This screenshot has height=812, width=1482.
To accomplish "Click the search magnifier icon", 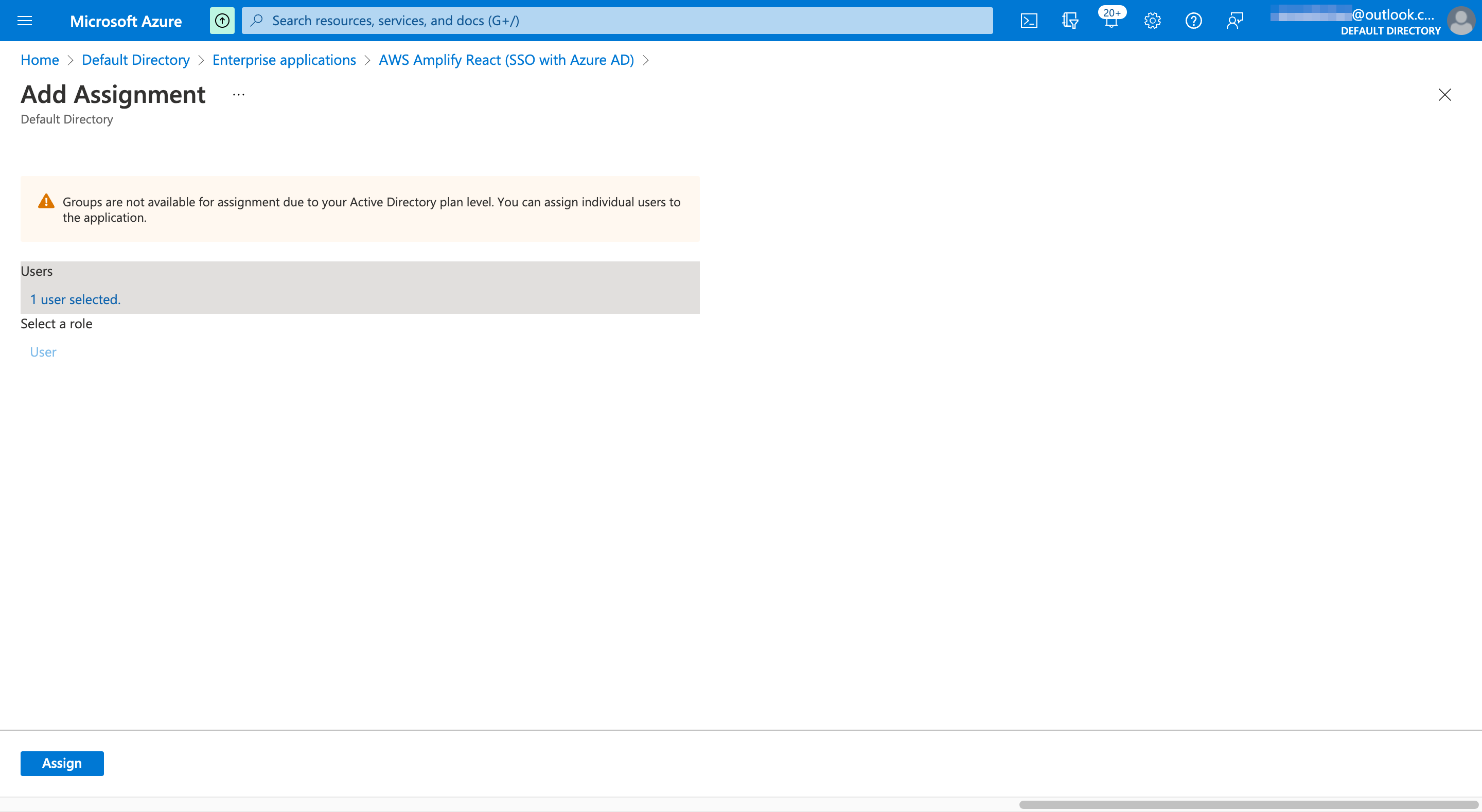I will click(x=257, y=20).
